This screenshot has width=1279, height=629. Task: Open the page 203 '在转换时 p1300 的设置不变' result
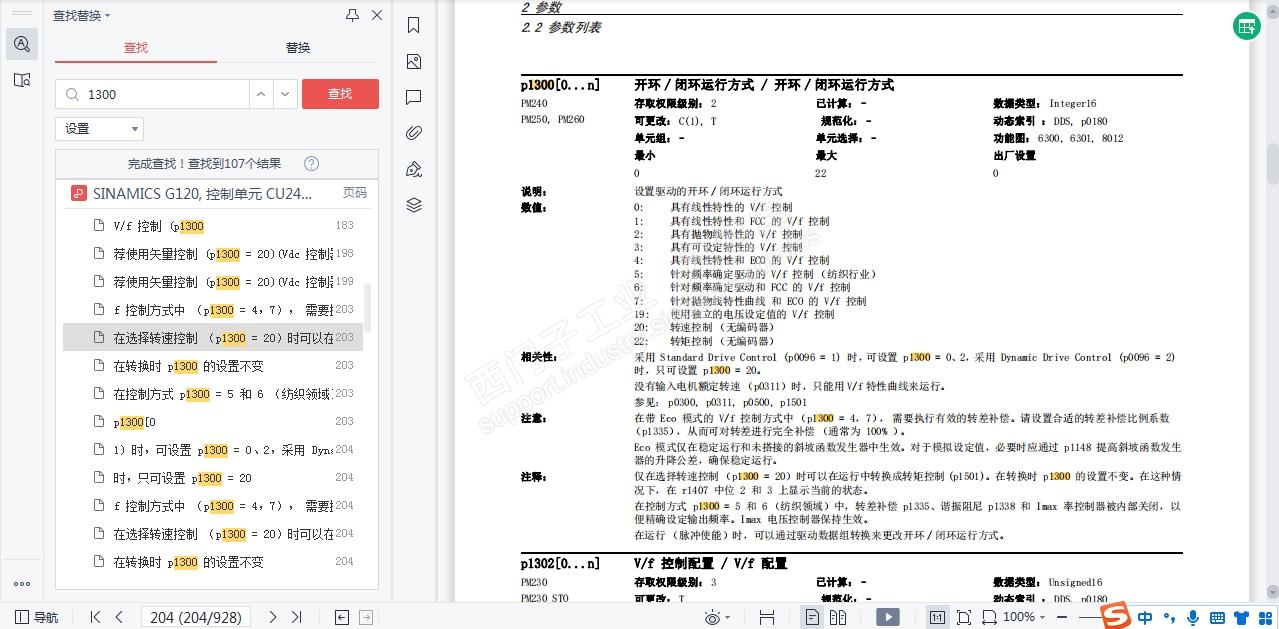point(213,366)
